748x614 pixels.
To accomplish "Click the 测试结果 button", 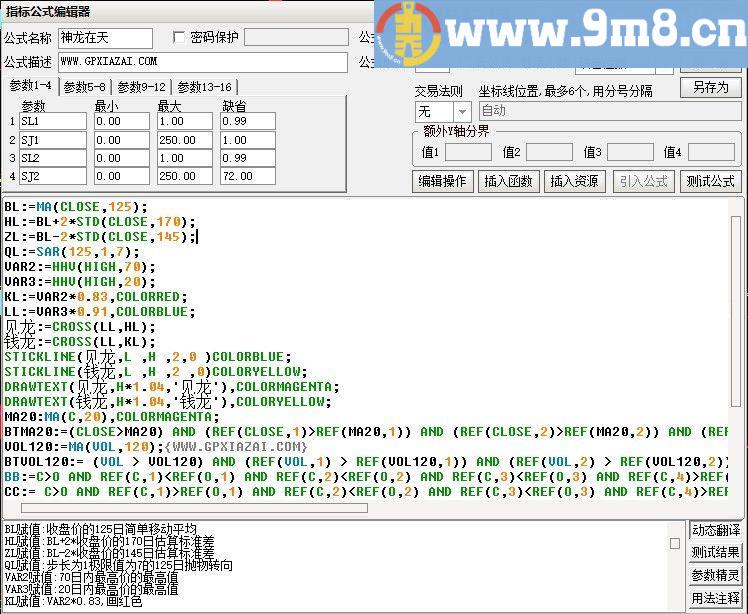I will click(x=716, y=552).
